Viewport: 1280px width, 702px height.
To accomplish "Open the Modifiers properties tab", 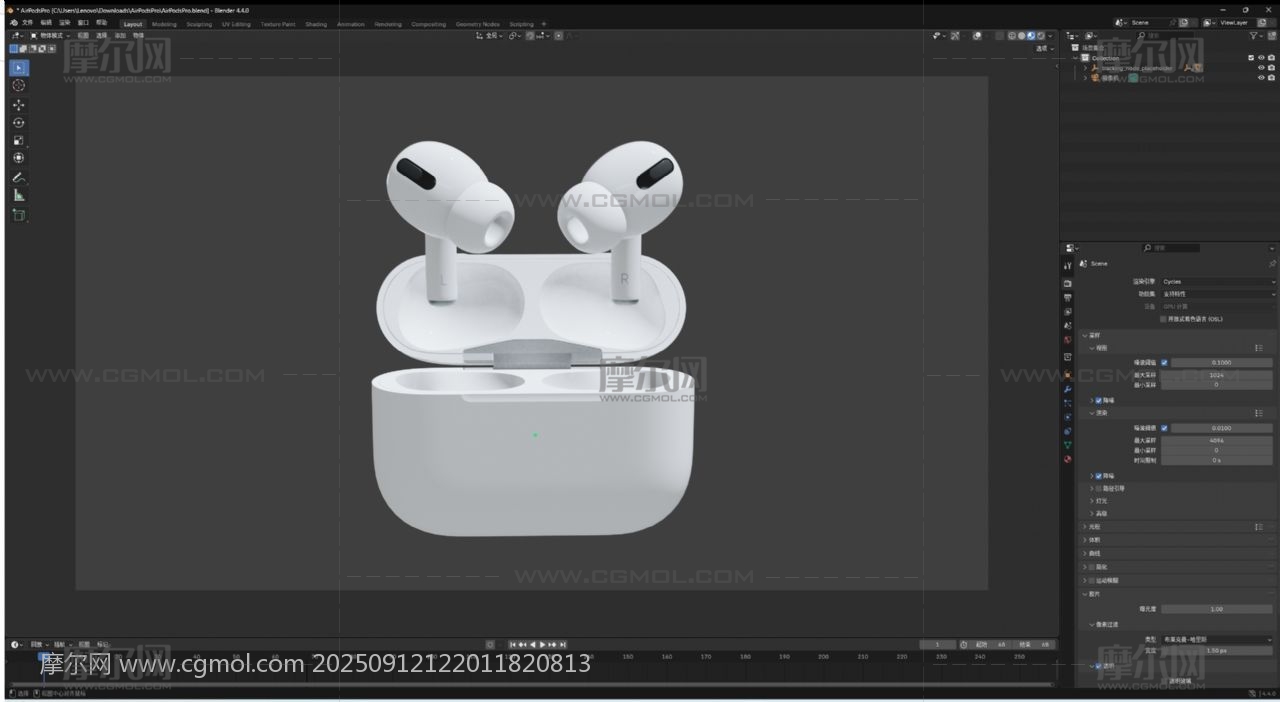I will point(1068,389).
